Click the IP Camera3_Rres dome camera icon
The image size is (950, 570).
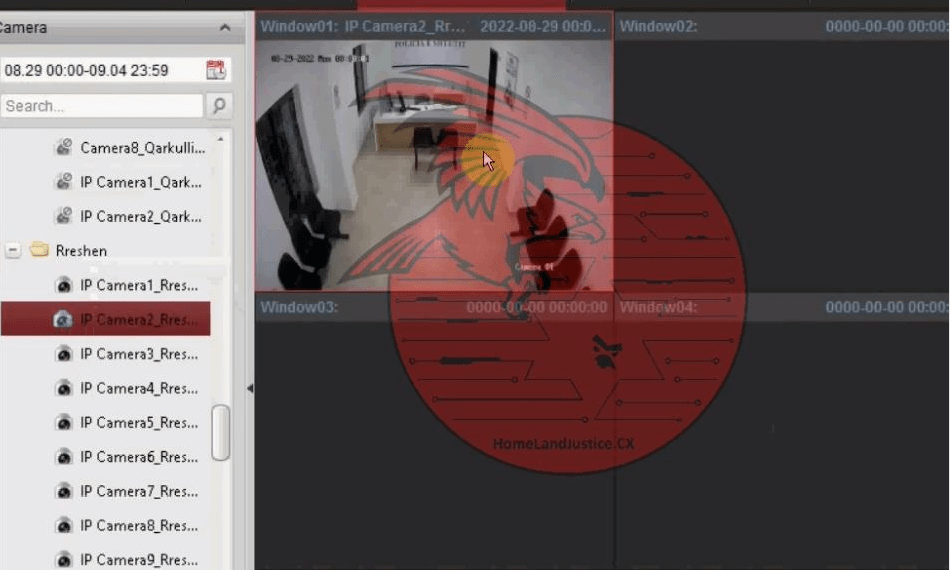tap(64, 354)
